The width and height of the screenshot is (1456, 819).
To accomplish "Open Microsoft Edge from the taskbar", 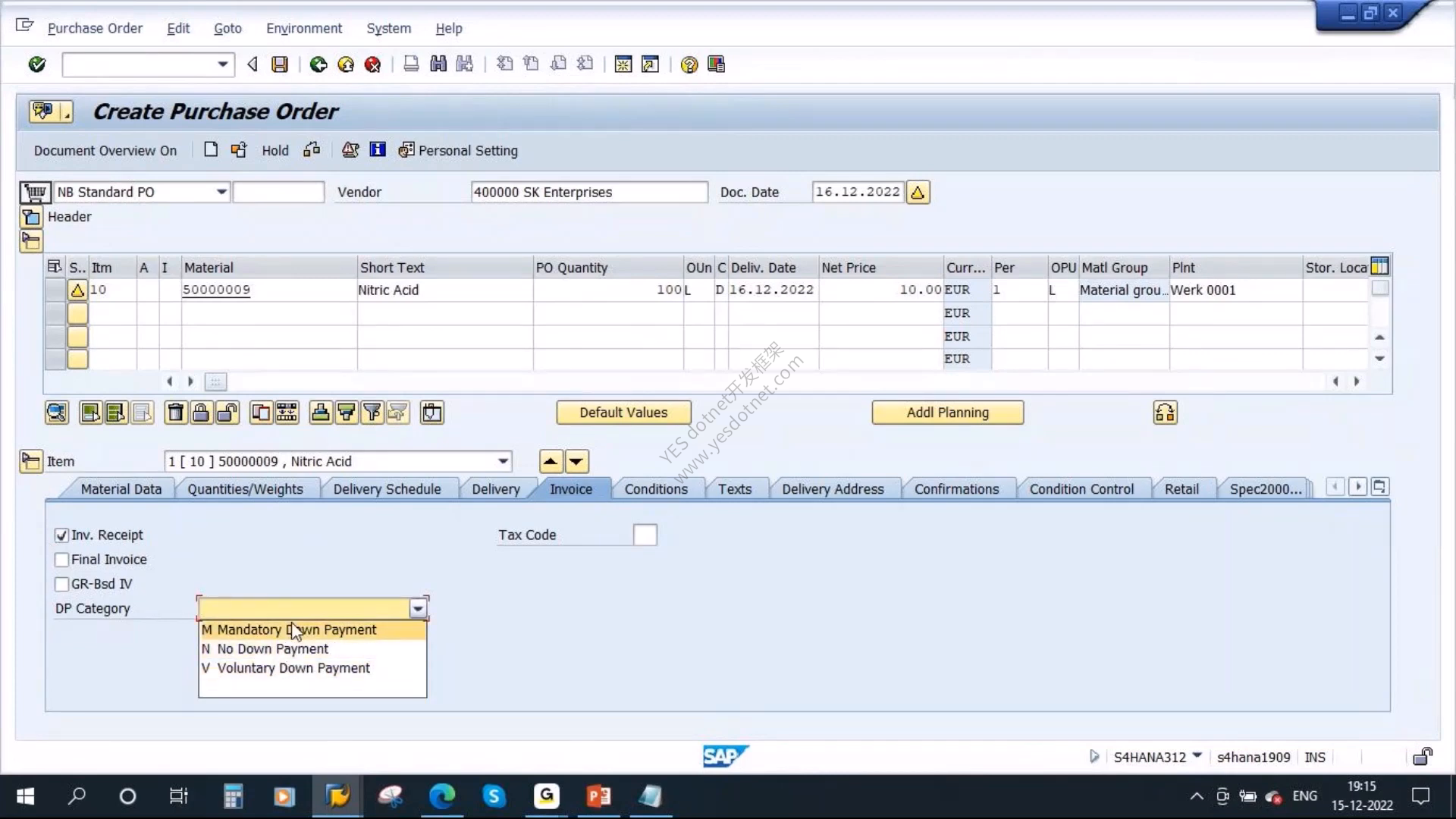I will point(442,796).
